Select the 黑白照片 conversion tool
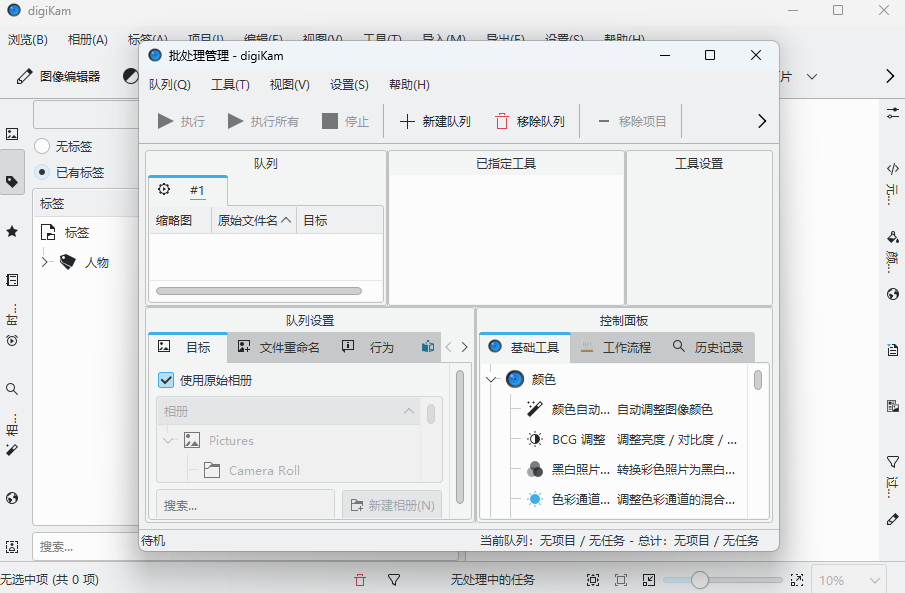Viewport: 905px width, 593px height. (534, 469)
